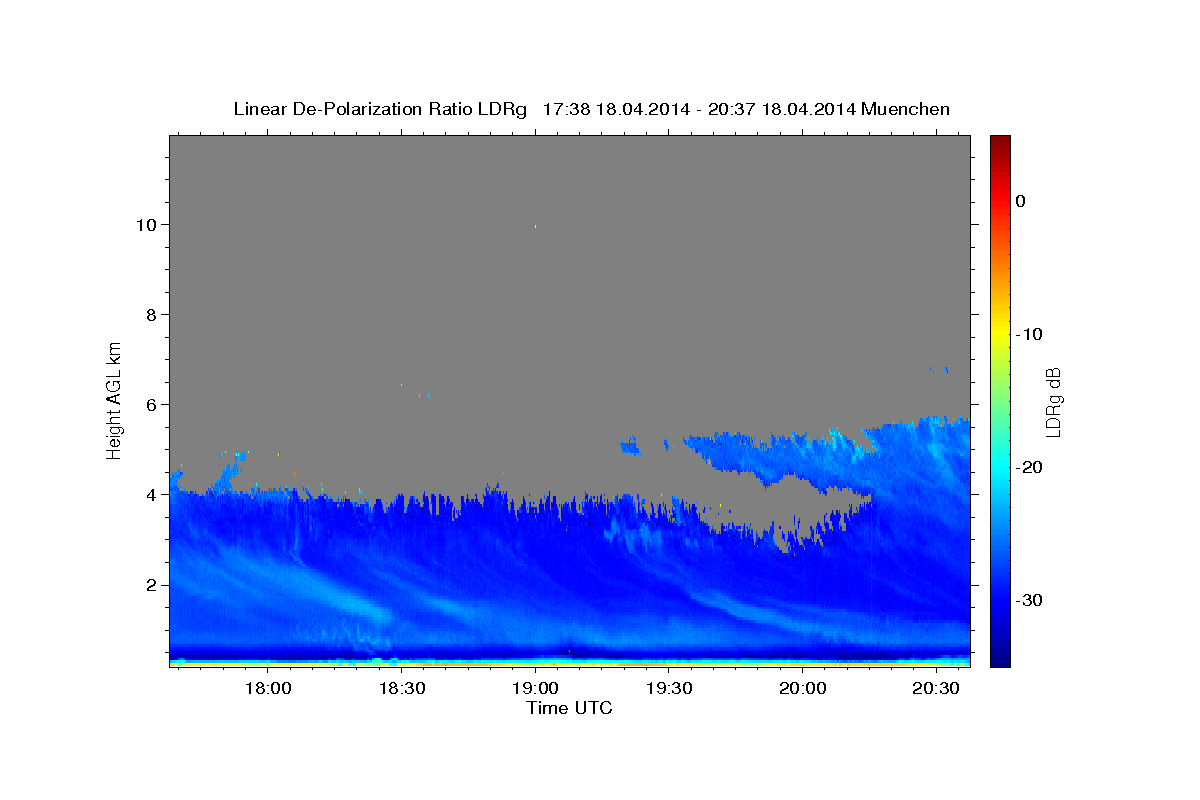The height and width of the screenshot is (800, 1200).
Task: Select the 20:30 time tick label
Action: tap(936, 689)
